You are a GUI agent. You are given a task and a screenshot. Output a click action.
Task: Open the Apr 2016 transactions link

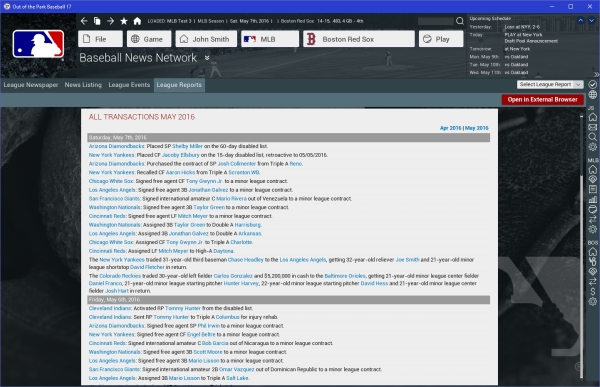click(450, 128)
